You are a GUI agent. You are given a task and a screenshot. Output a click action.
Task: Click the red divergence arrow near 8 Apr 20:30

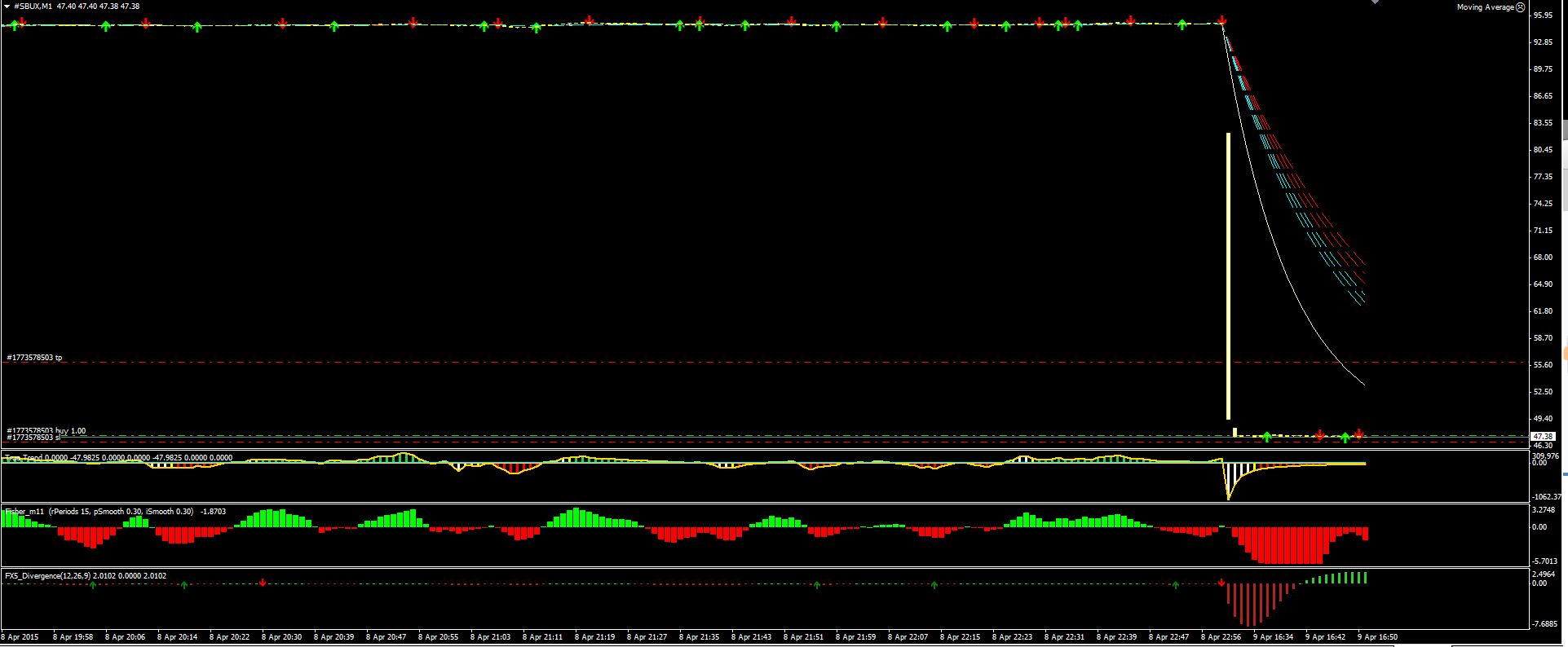click(x=263, y=583)
